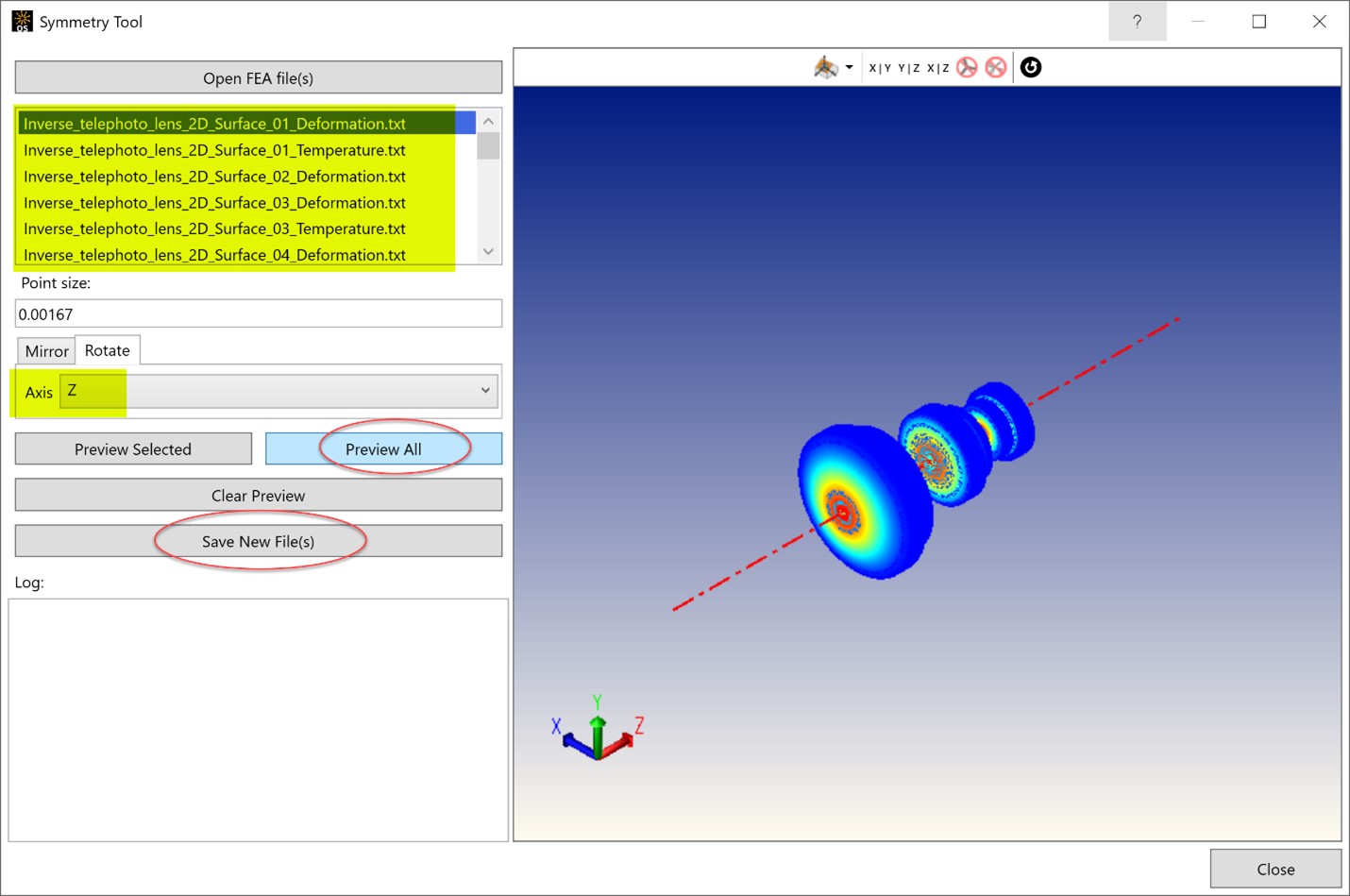Screen dimensions: 1350x896
Task: Reset the 3D view with the circular arrow
Action: pyautogui.click(x=1031, y=67)
